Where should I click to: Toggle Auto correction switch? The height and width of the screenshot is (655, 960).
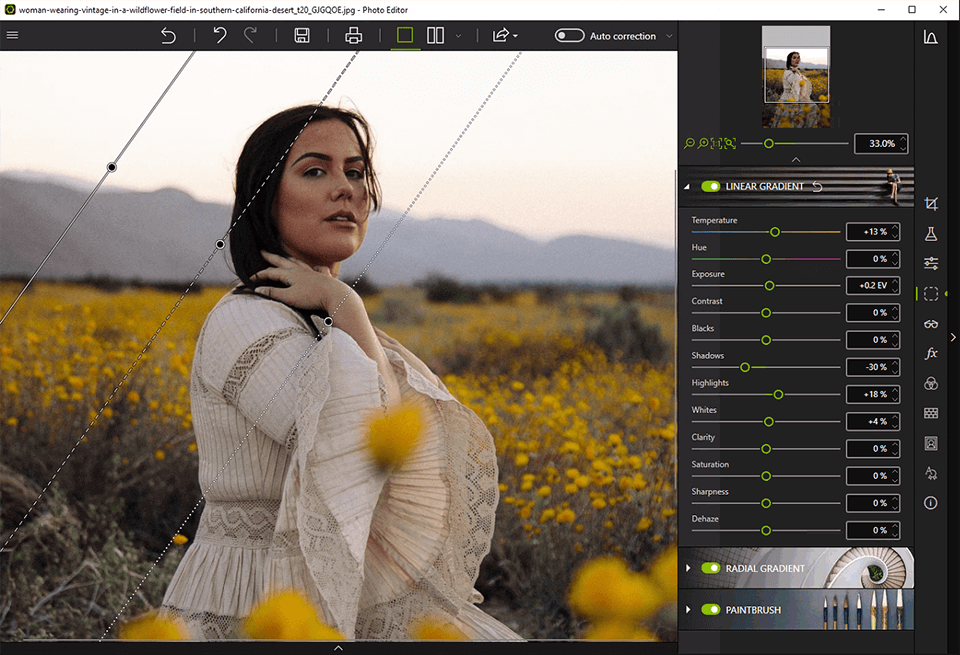[x=569, y=35]
